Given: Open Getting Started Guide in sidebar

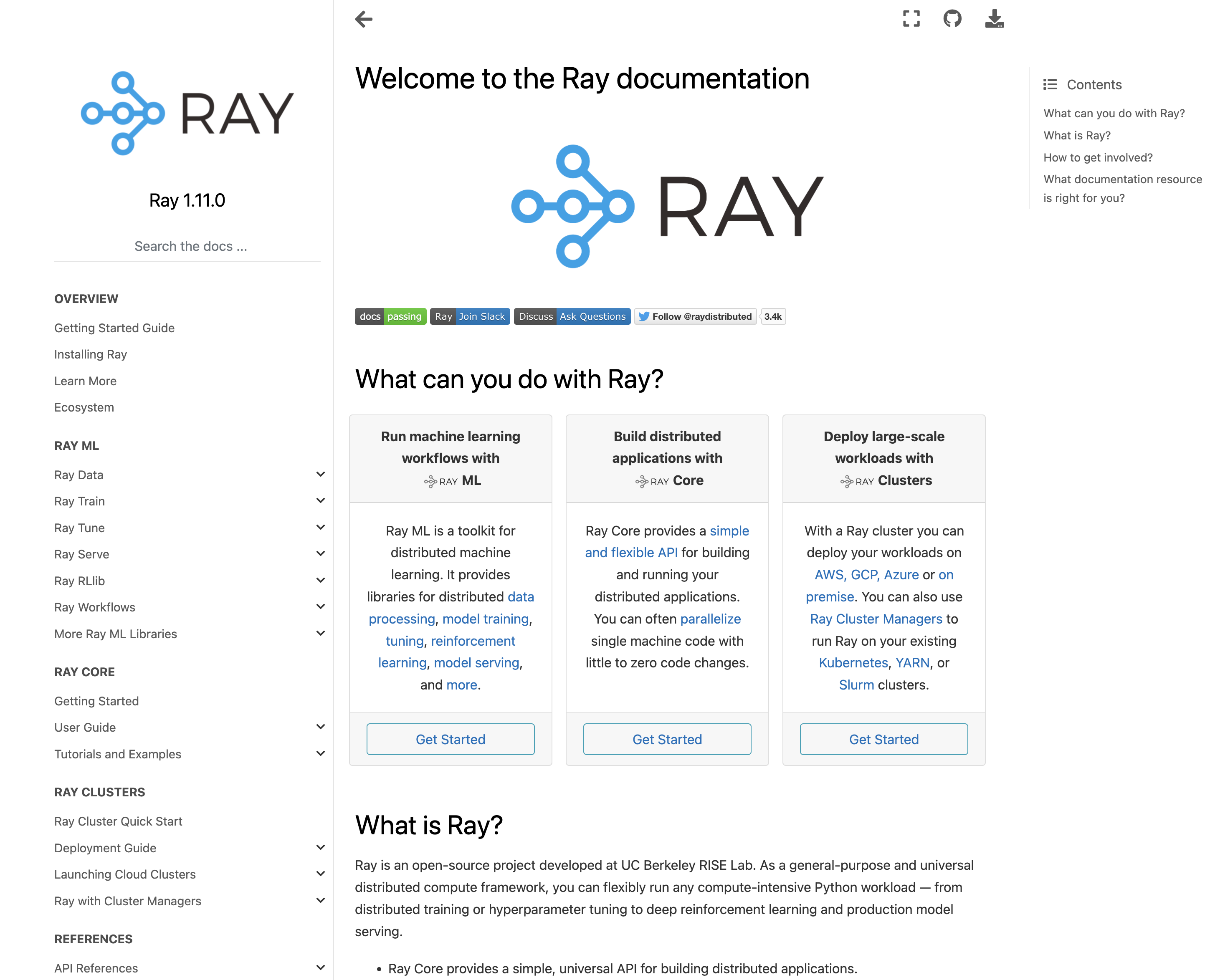Looking at the screenshot, I should (x=114, y=328).
